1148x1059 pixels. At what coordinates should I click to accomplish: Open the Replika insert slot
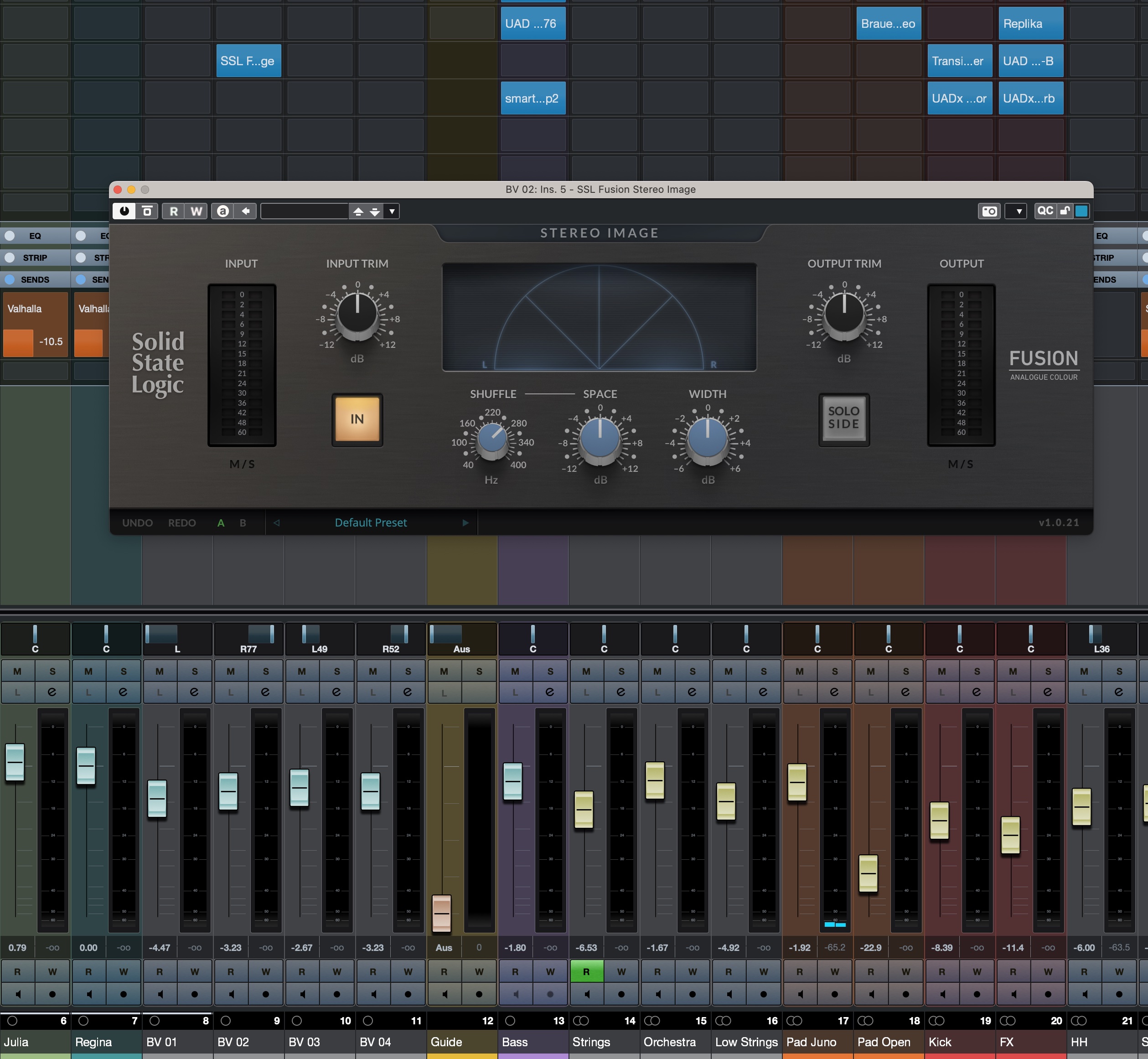coord(1030,24)
